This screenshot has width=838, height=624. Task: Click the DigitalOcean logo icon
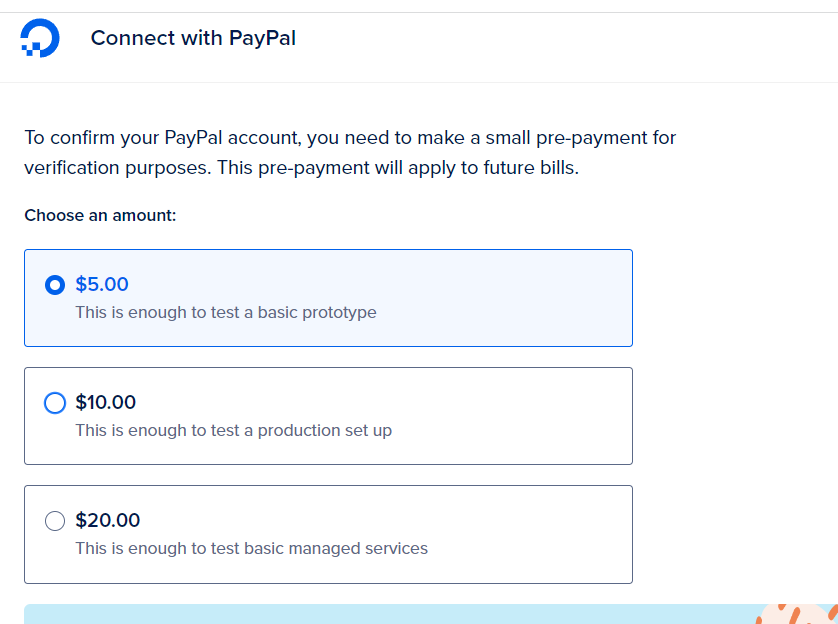click(x=40, y=39)
